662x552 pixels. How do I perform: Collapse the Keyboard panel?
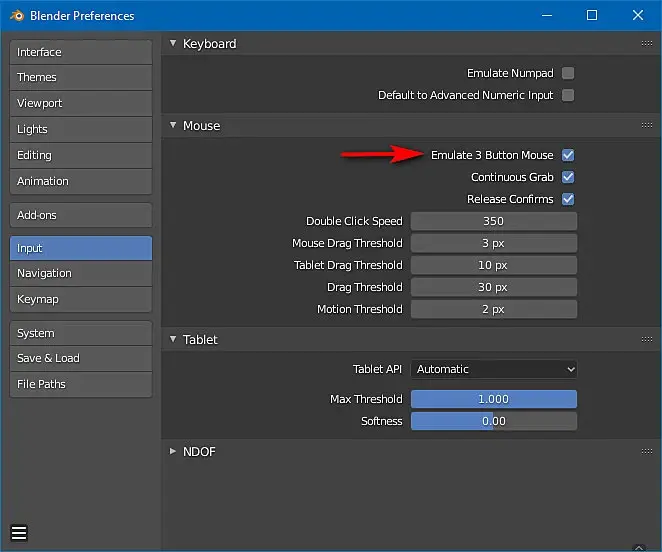coord(173,44)
